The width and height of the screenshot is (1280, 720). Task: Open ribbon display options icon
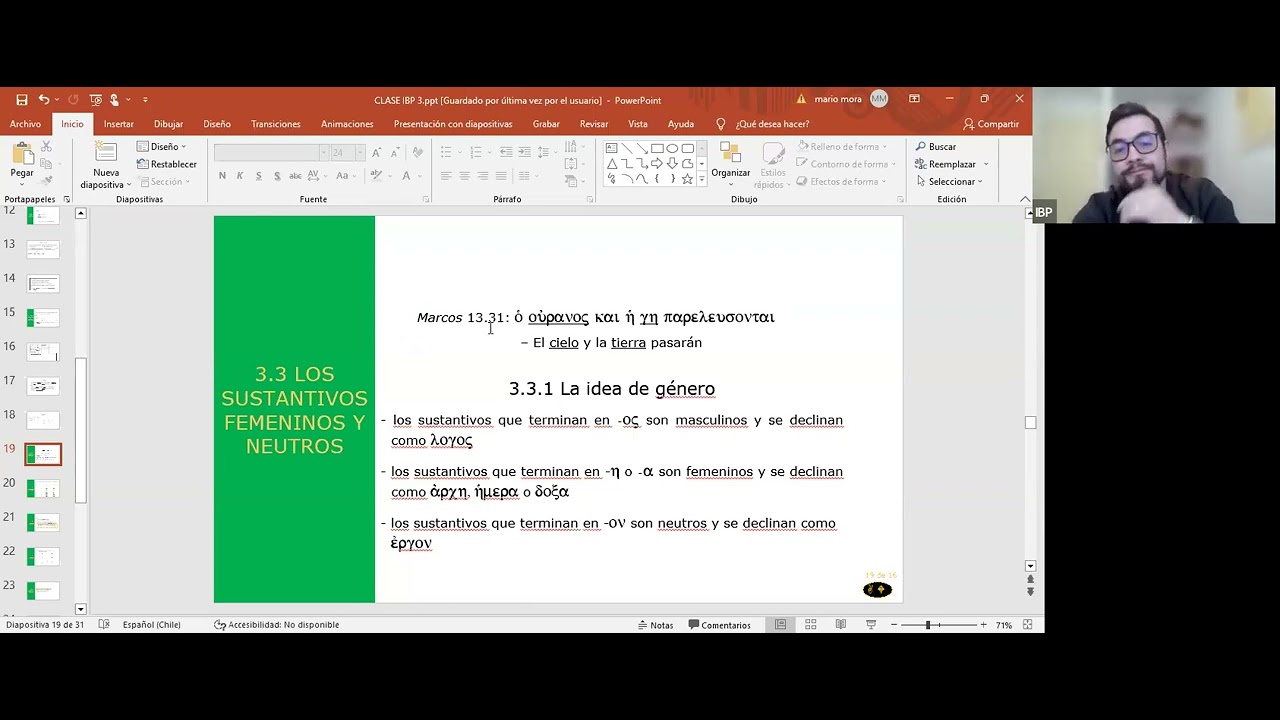(x=914, y=99)
